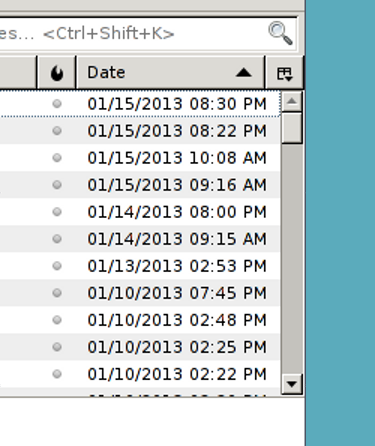
Task: Toggle junk dot for 10:08 AM message
Action: point(57,158)
